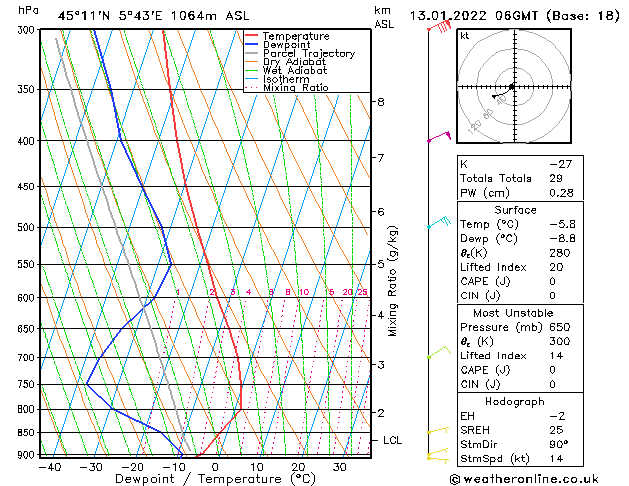Image resolution: width=629 pixels, height=486 pixels.
Task: Click the green wind barb at 700 hPa
Action: point(439,352)
